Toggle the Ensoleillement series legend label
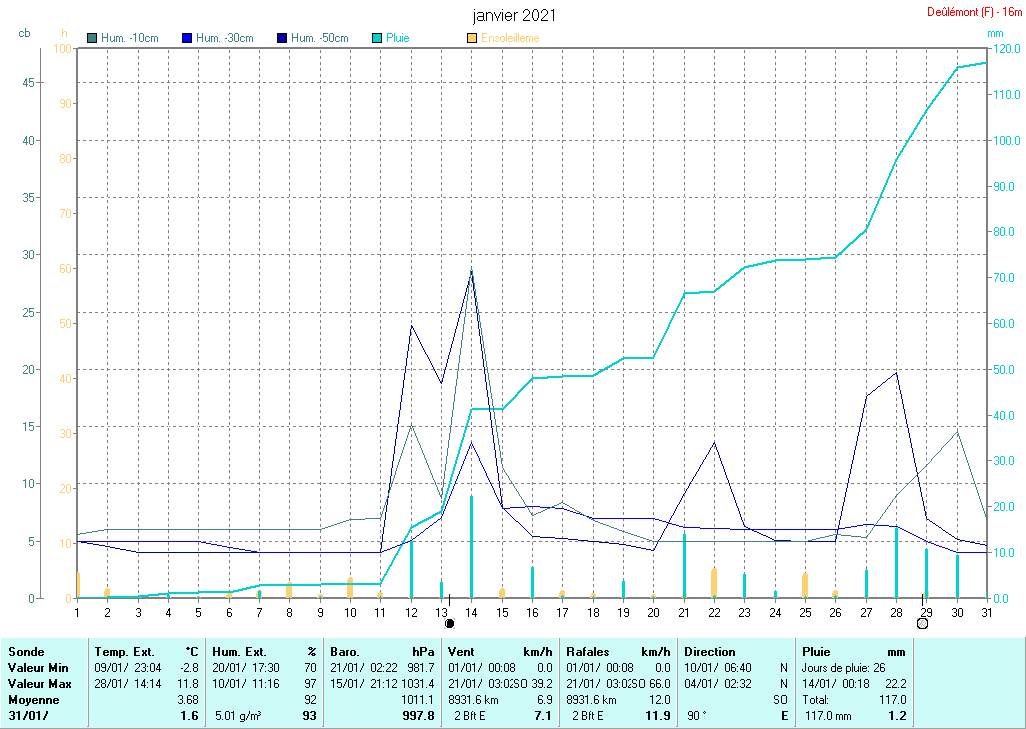This screenshot has height=729, width=1026. pyautogui.click(x=511, y=38)
